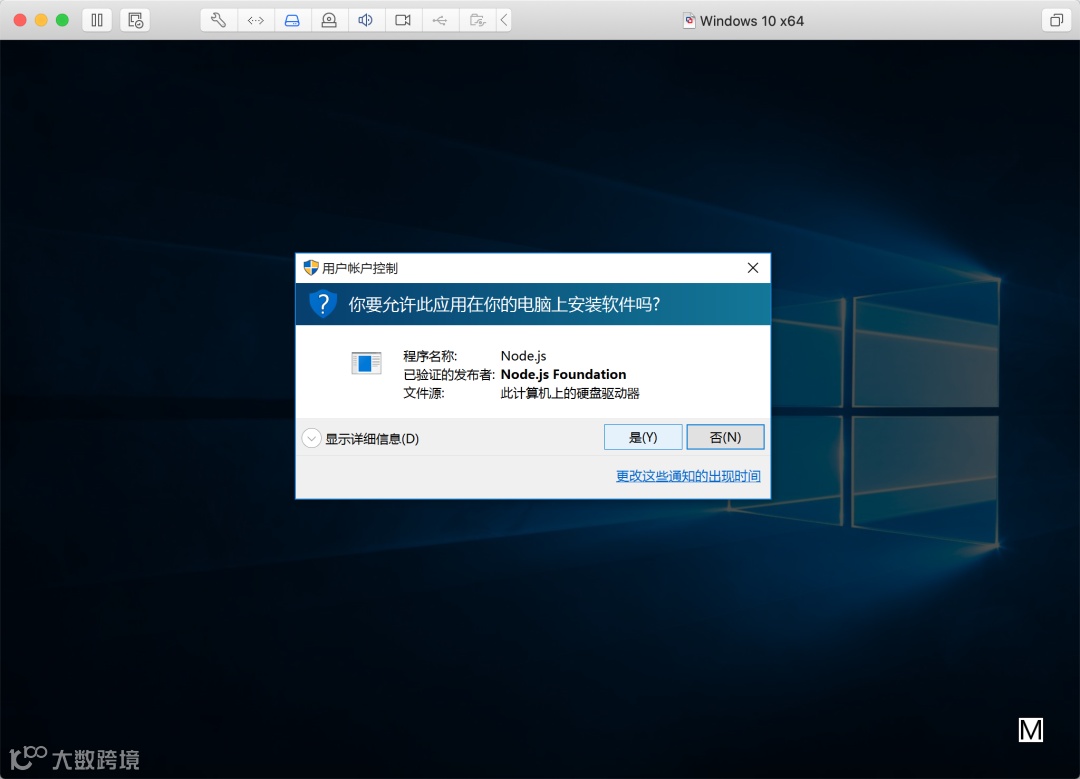Click the Node.js Foundation publisher text
1080x779 pixels.
coord(563,375)
